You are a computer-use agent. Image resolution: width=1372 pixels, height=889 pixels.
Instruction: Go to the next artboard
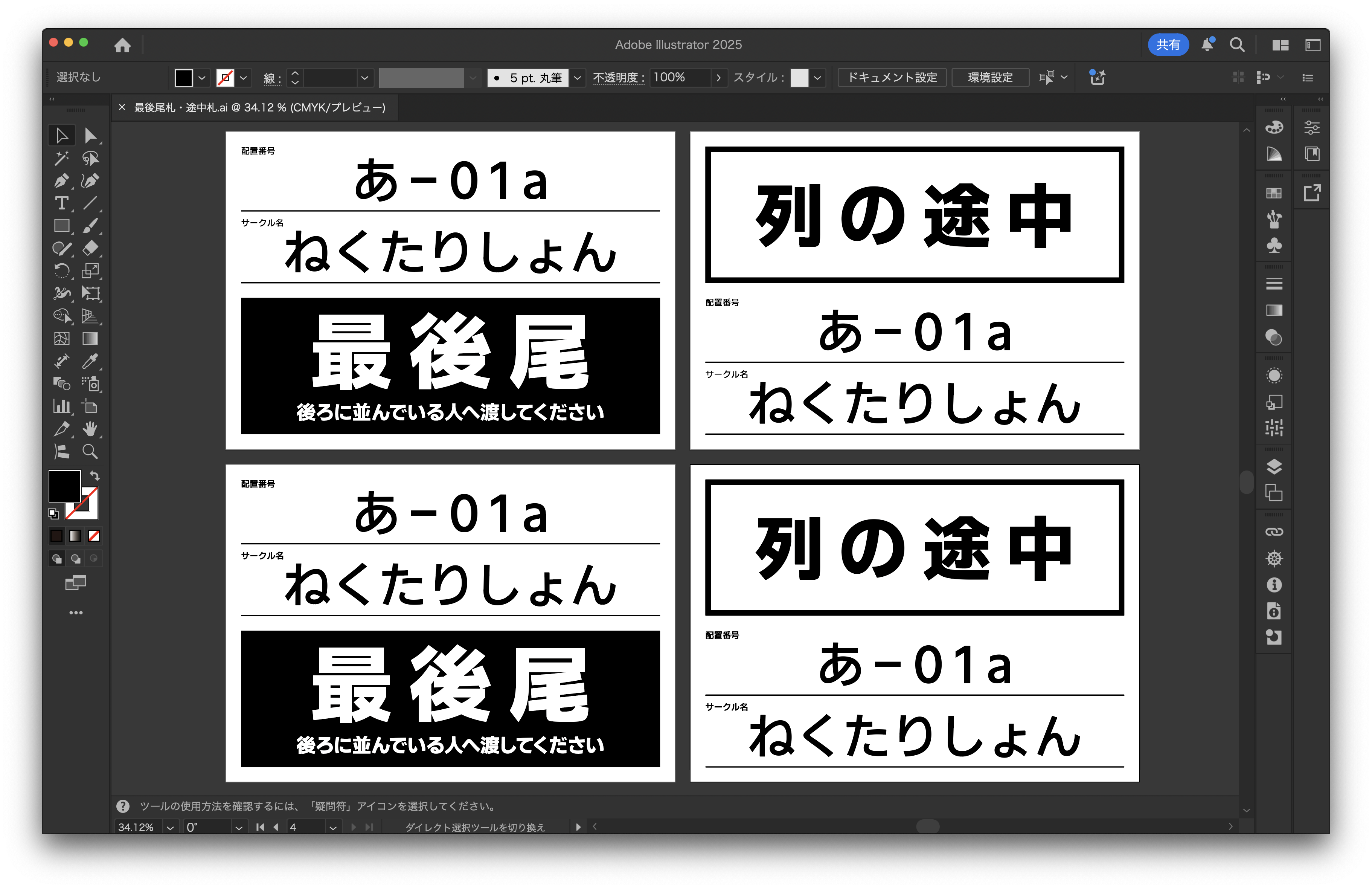point(354,827)
